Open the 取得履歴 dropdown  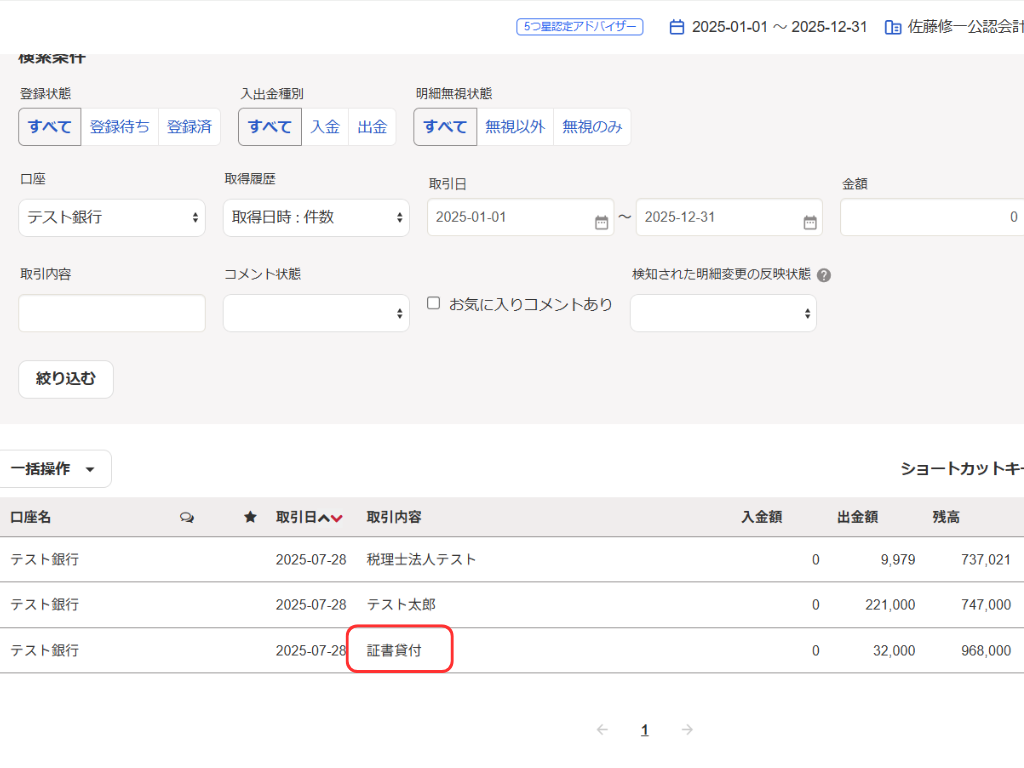[x=316, y=217]
